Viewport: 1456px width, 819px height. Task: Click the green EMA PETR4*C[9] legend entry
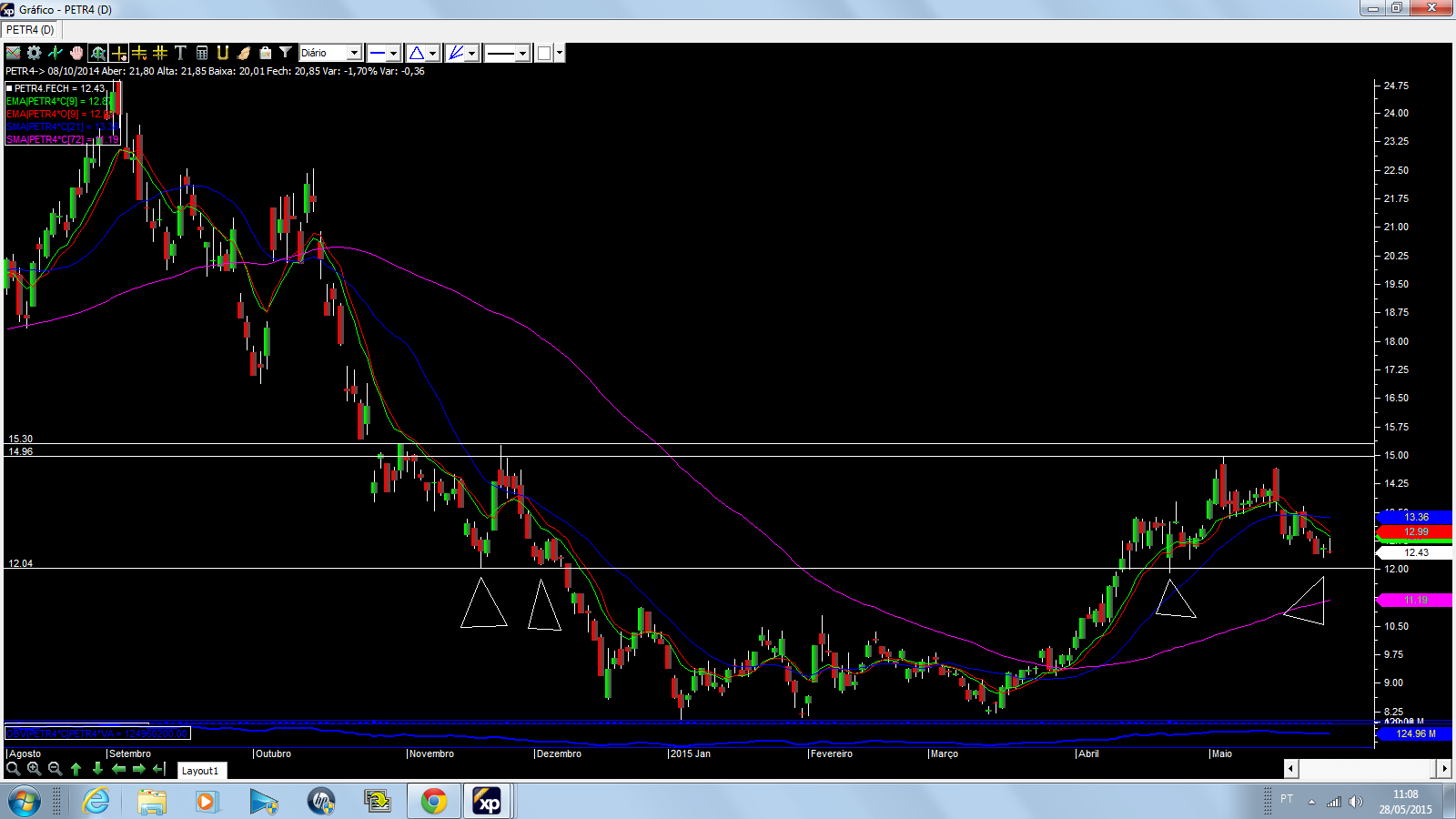[x=59, y=101]
